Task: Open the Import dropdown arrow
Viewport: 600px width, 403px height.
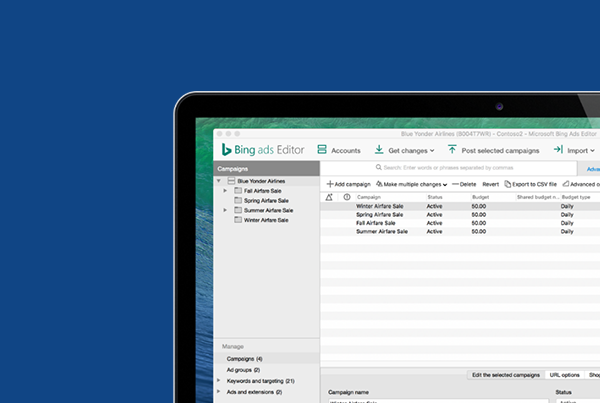Action: pos(592,151)
